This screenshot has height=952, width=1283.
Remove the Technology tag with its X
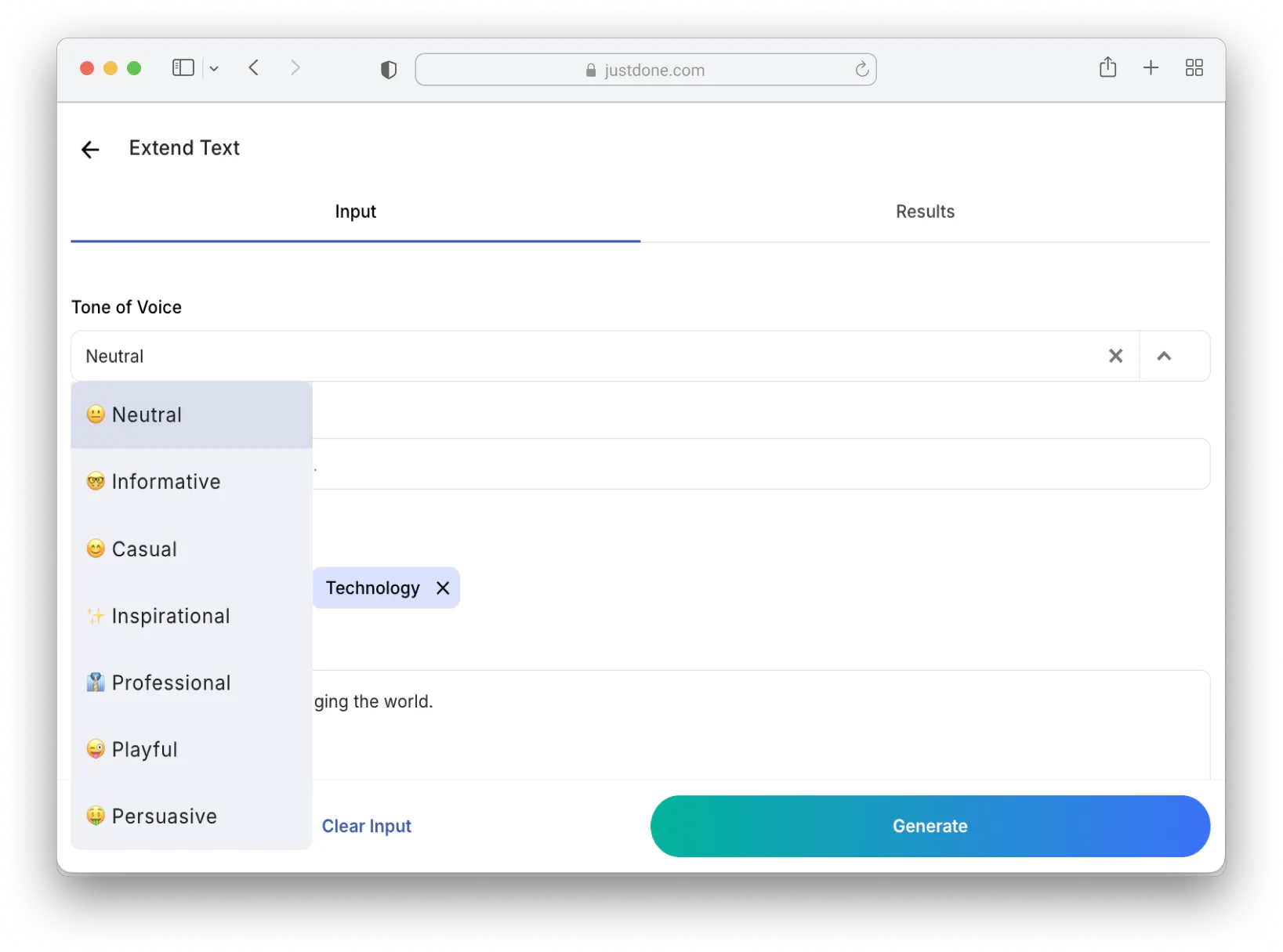point(443,588)
